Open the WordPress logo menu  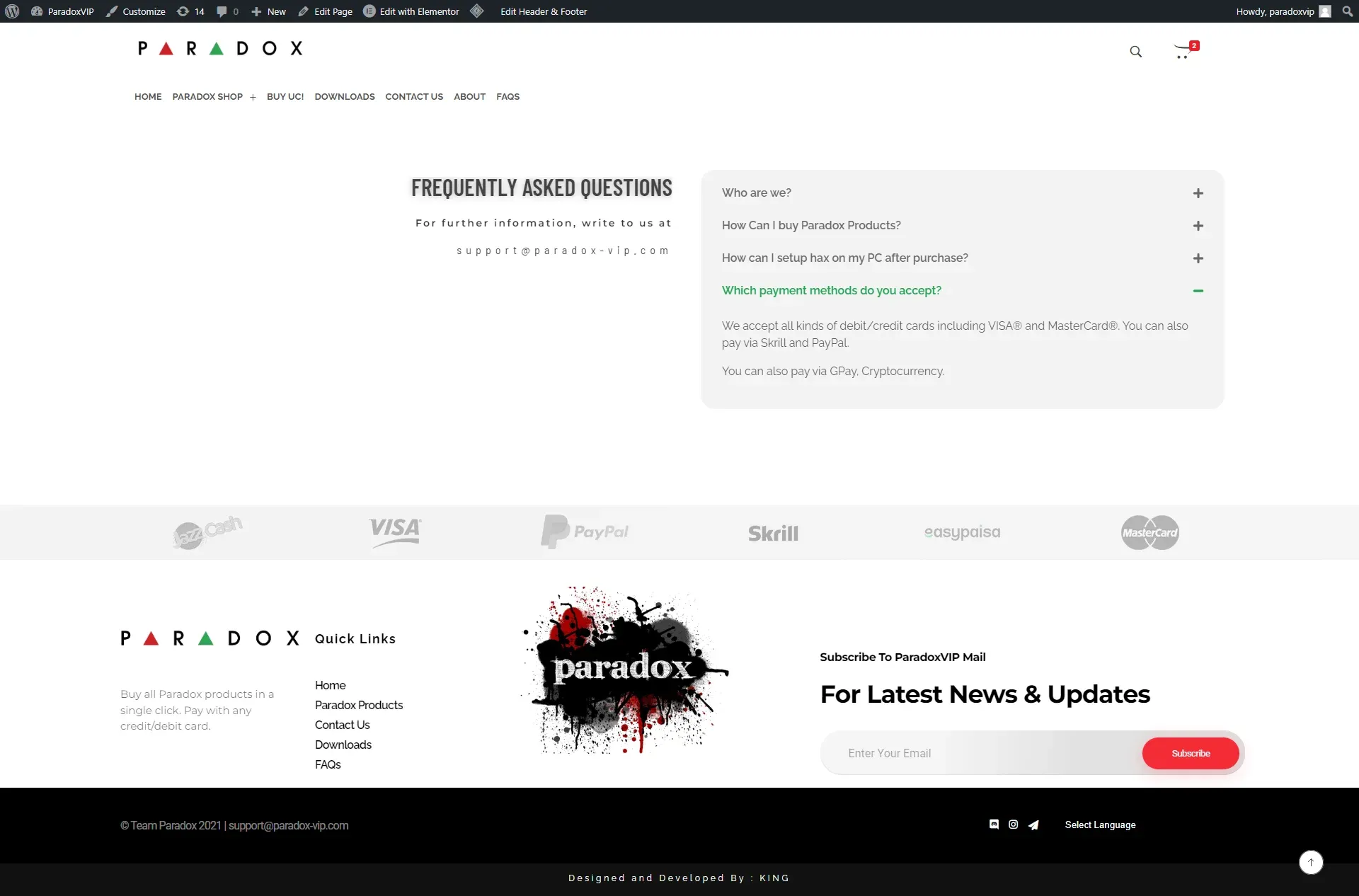12,11
